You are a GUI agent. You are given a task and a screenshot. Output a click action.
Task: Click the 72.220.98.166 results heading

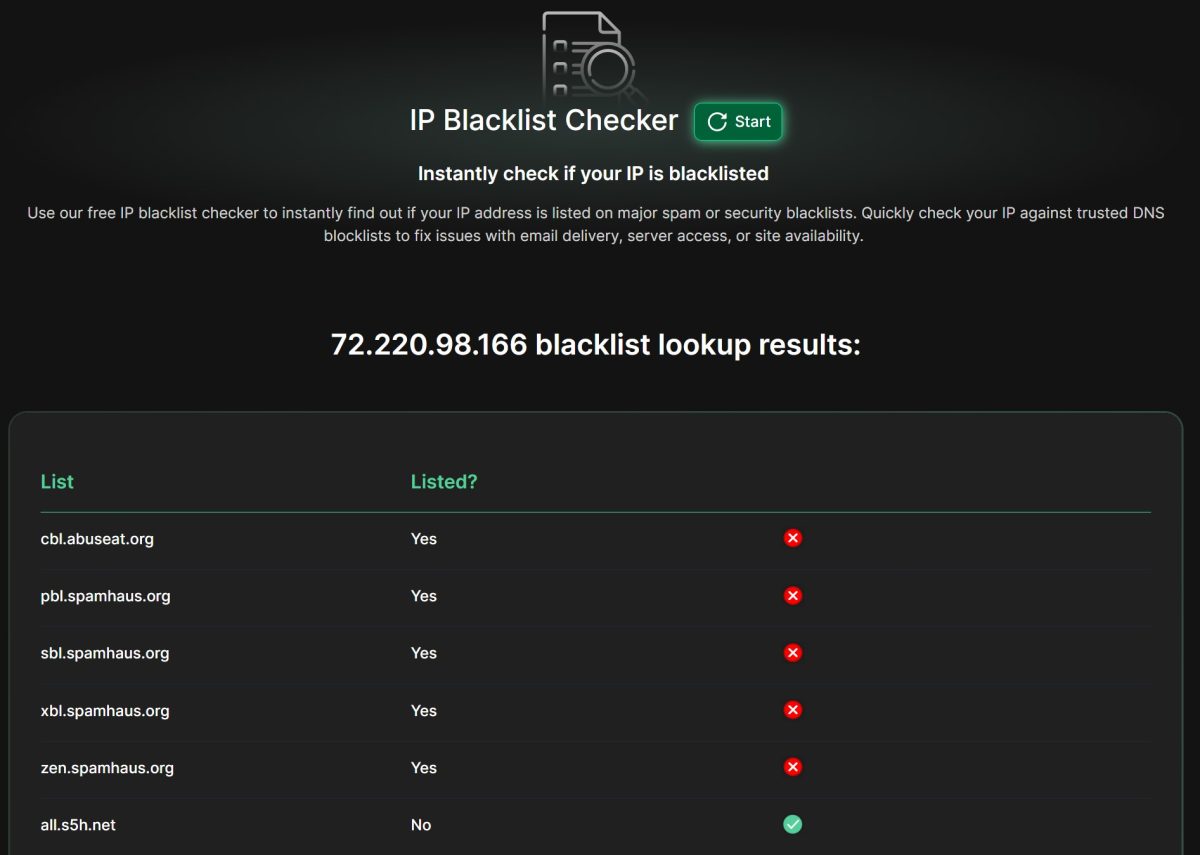click(595, 344)
